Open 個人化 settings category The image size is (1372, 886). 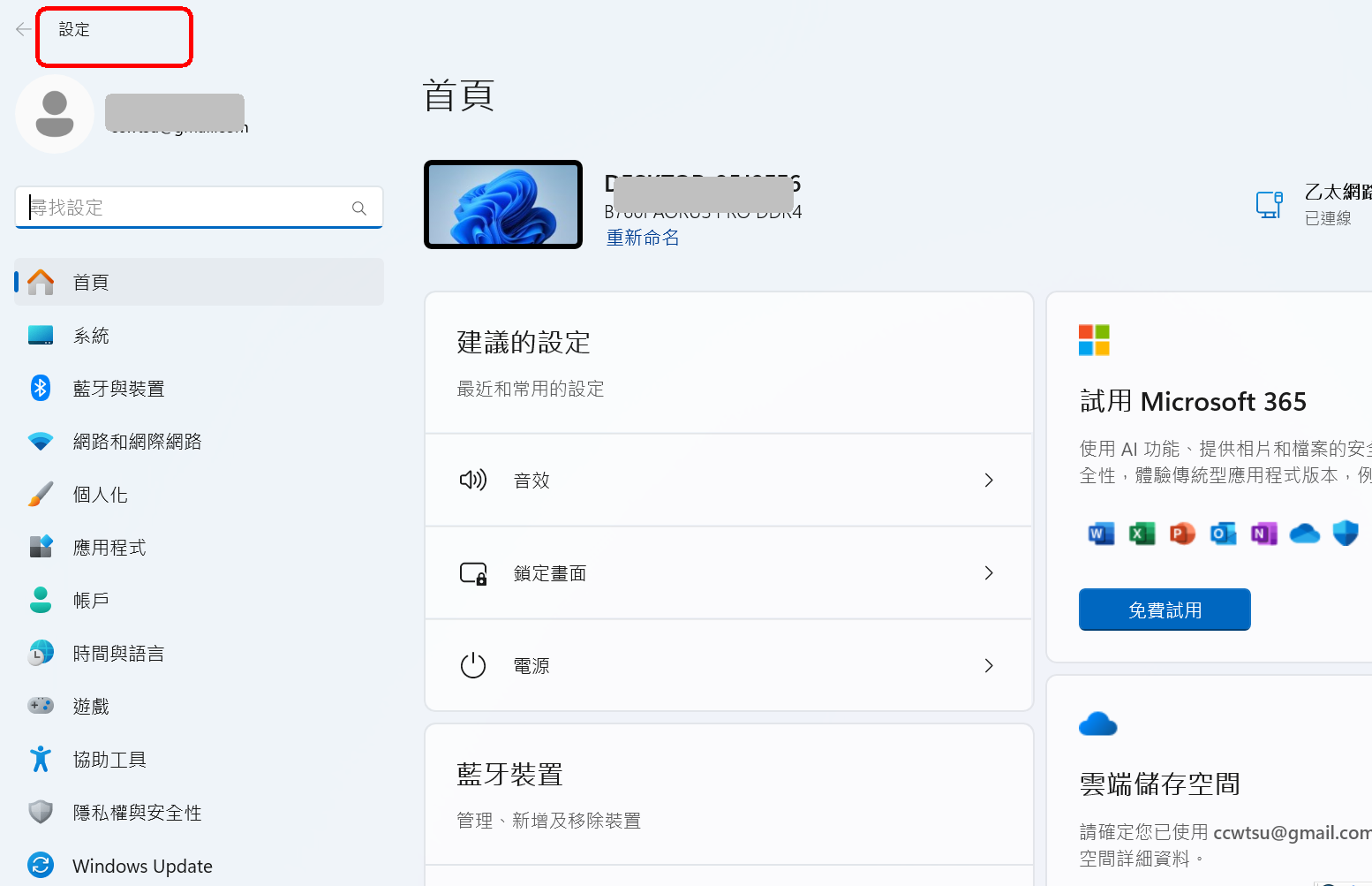pyautogui.click(x=100, y=495)
